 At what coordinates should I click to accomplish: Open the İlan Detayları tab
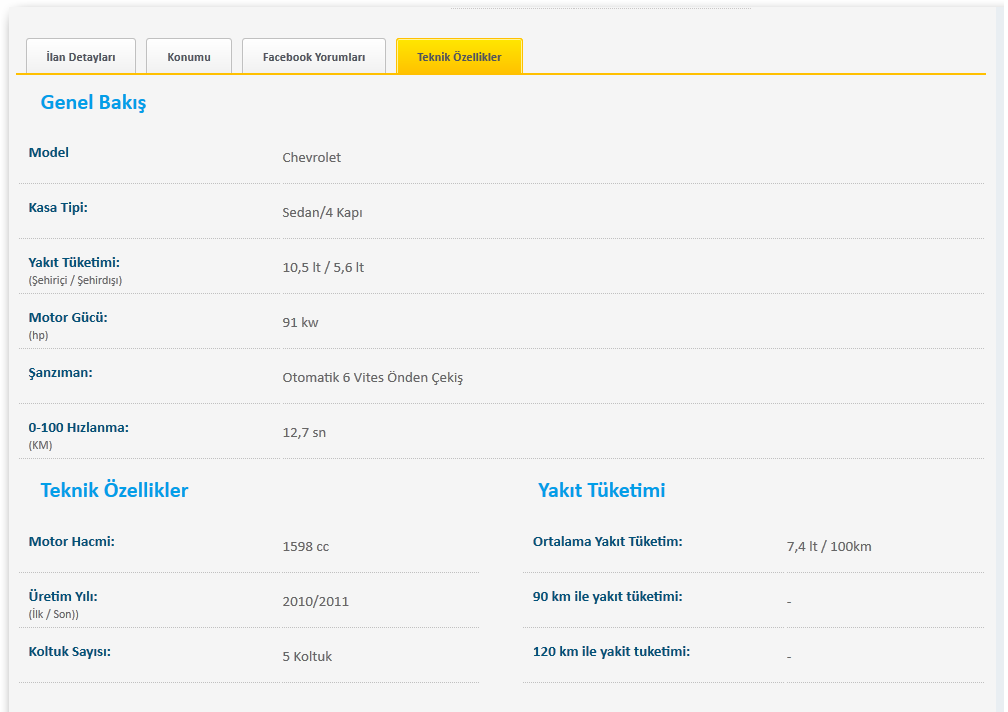(x=81, y=57)
